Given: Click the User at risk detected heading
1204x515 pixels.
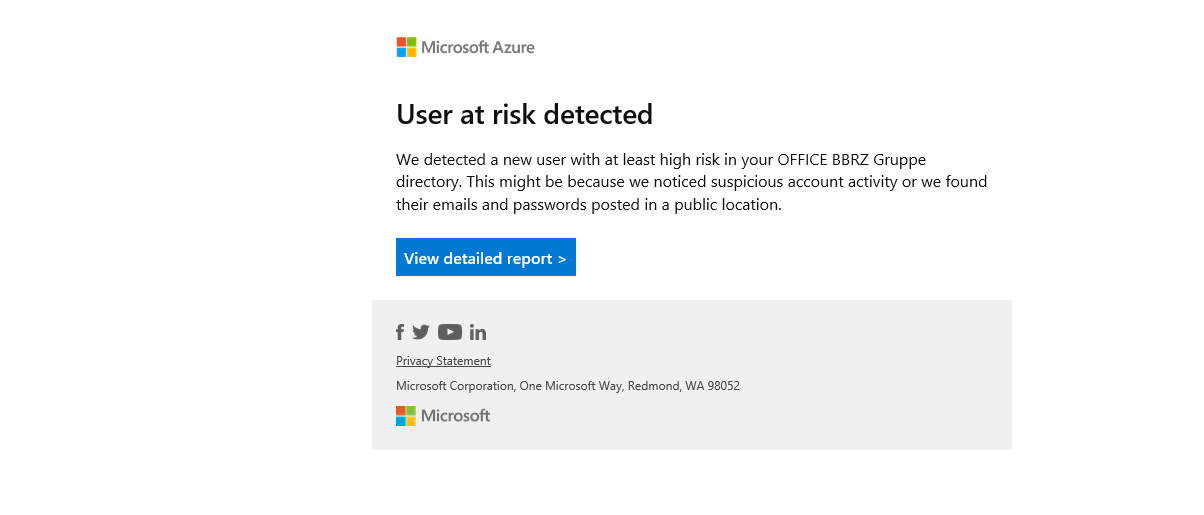Looking at the screenshot, I should click(524, 114).
